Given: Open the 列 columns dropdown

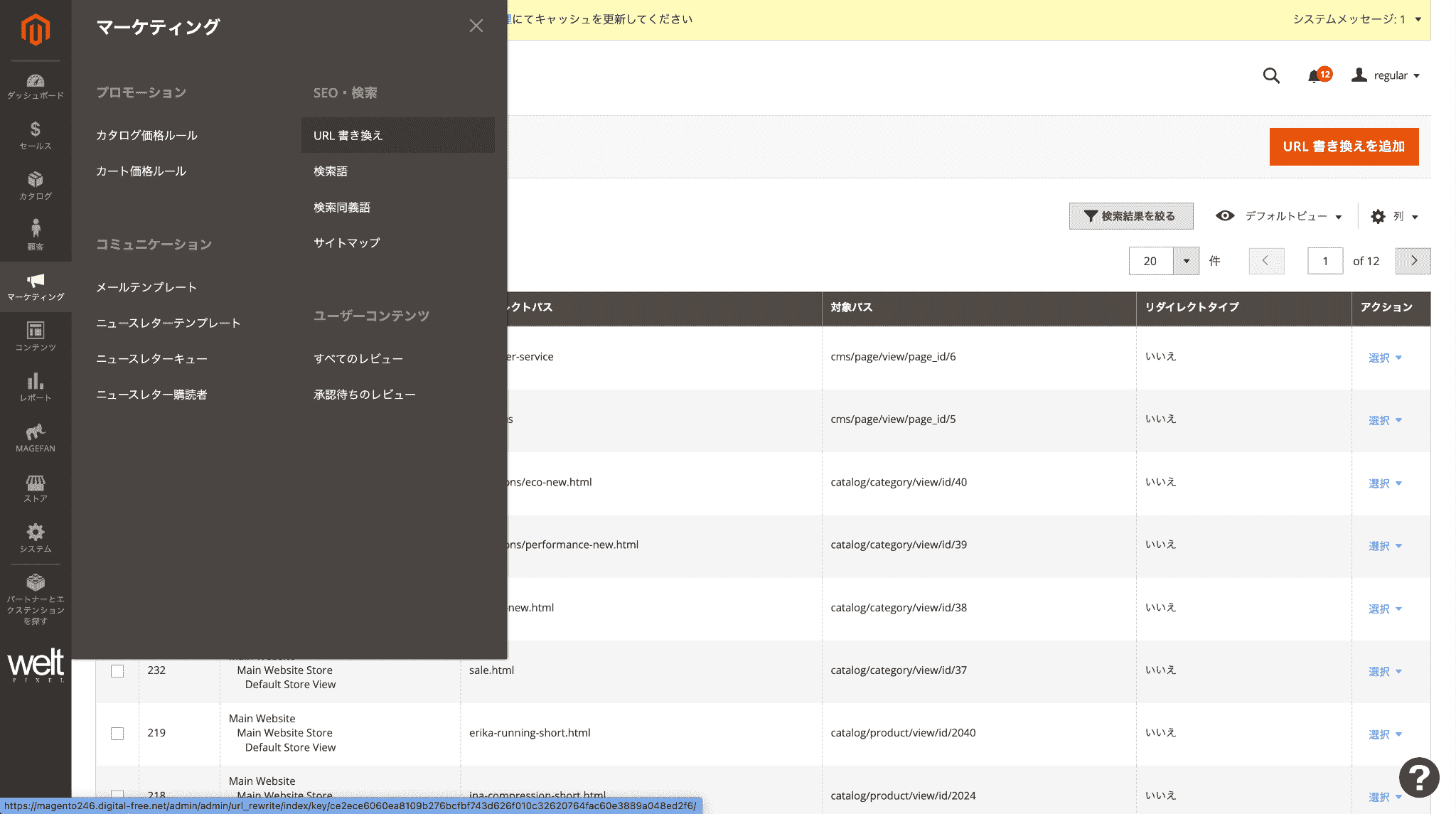Looking at the screenshot, I should (x=1395, y=216).
